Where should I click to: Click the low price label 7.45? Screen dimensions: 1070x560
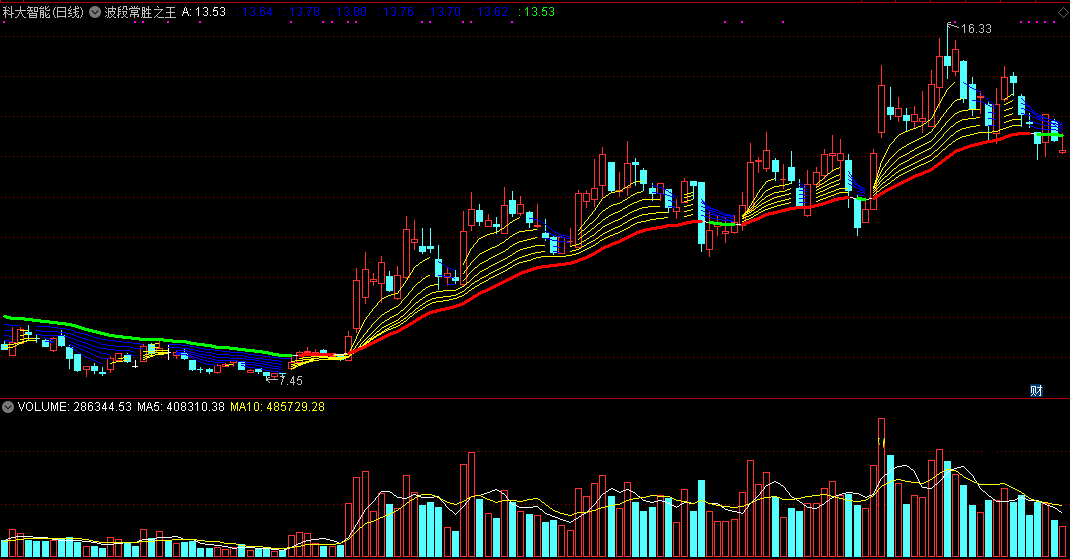point(291,381)
